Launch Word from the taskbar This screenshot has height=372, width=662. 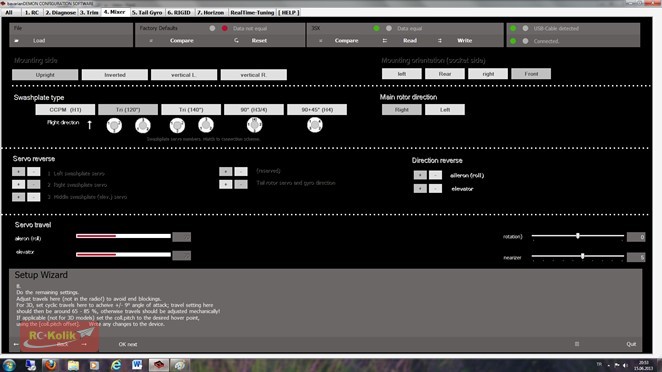tap(137, 365)
